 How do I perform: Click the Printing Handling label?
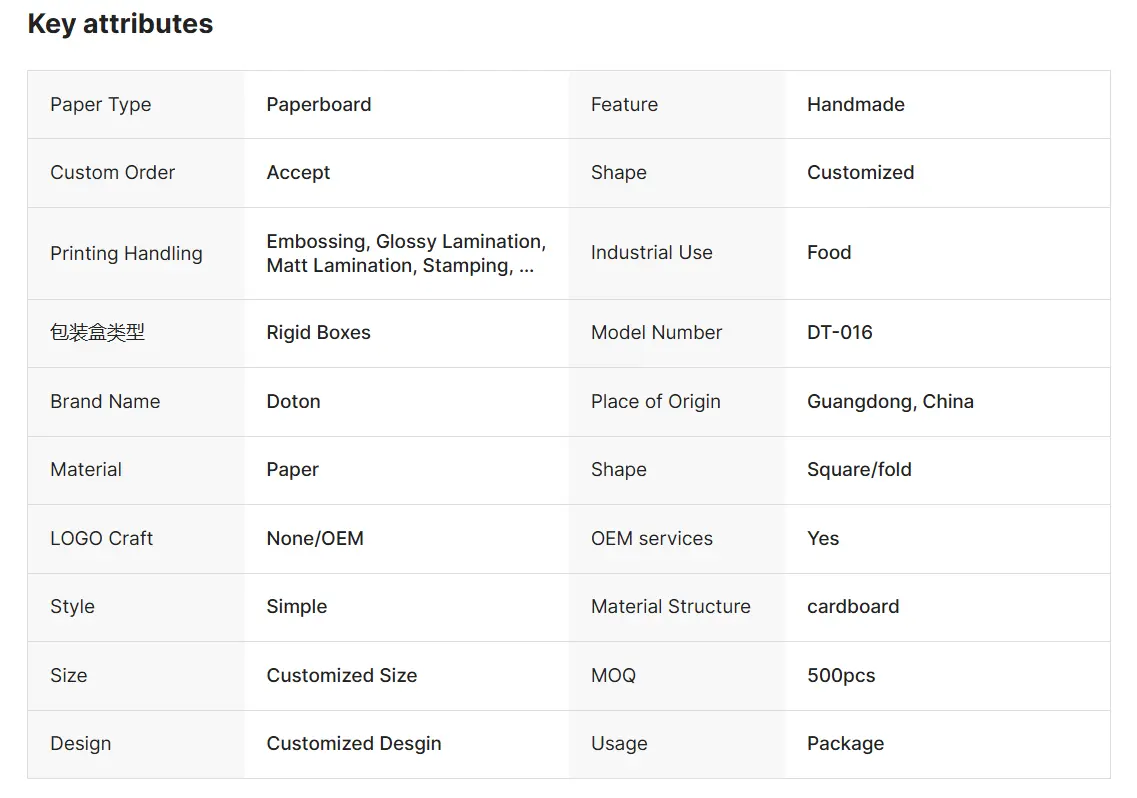pos(126,253)
